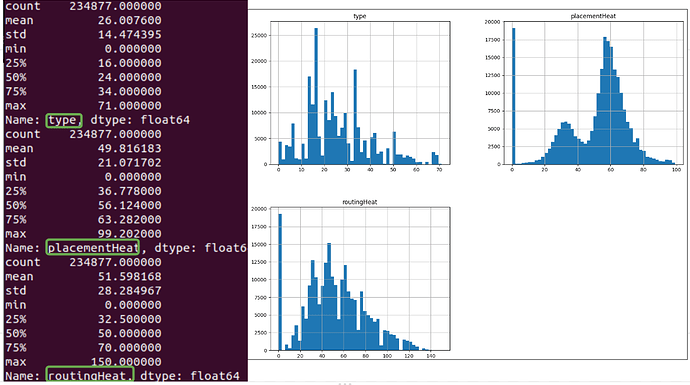Select the mean value 49.816183
690x385 pixels.
pos(129,148)
